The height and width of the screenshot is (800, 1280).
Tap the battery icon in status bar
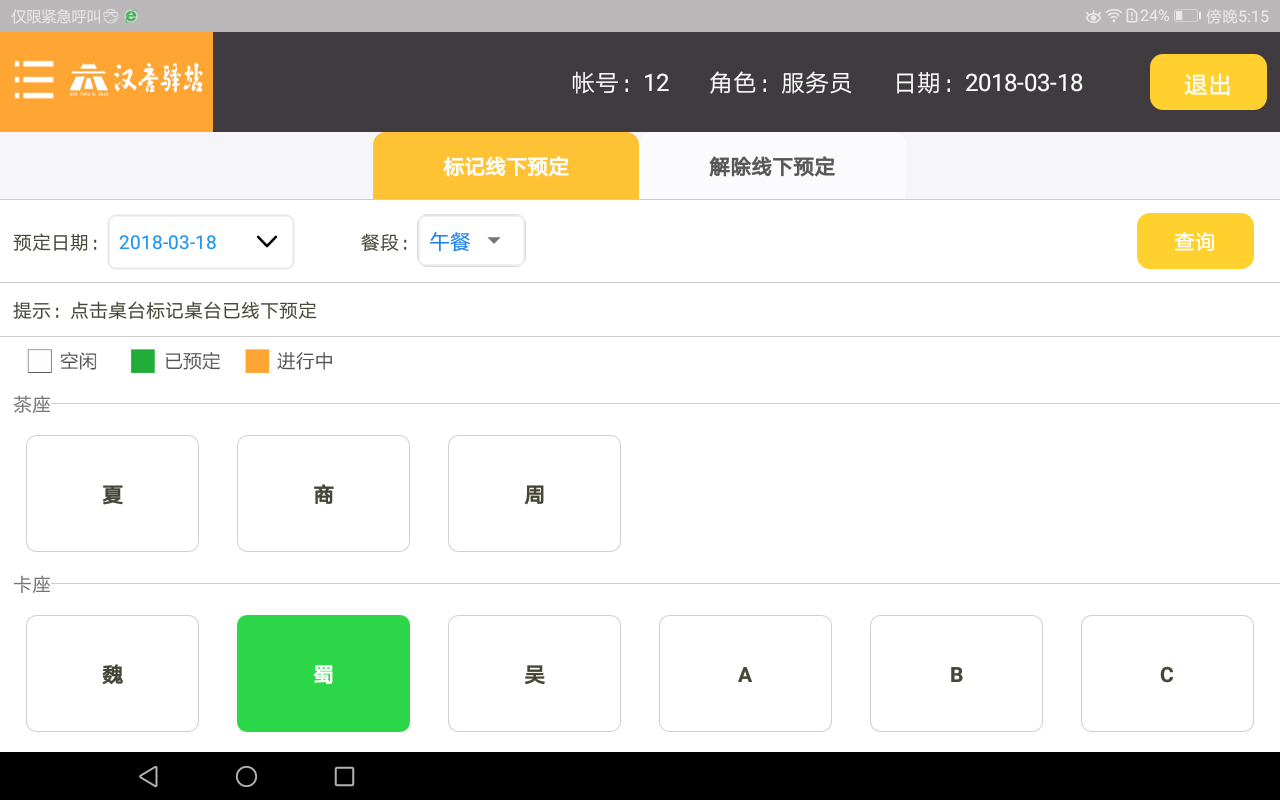1187,16
